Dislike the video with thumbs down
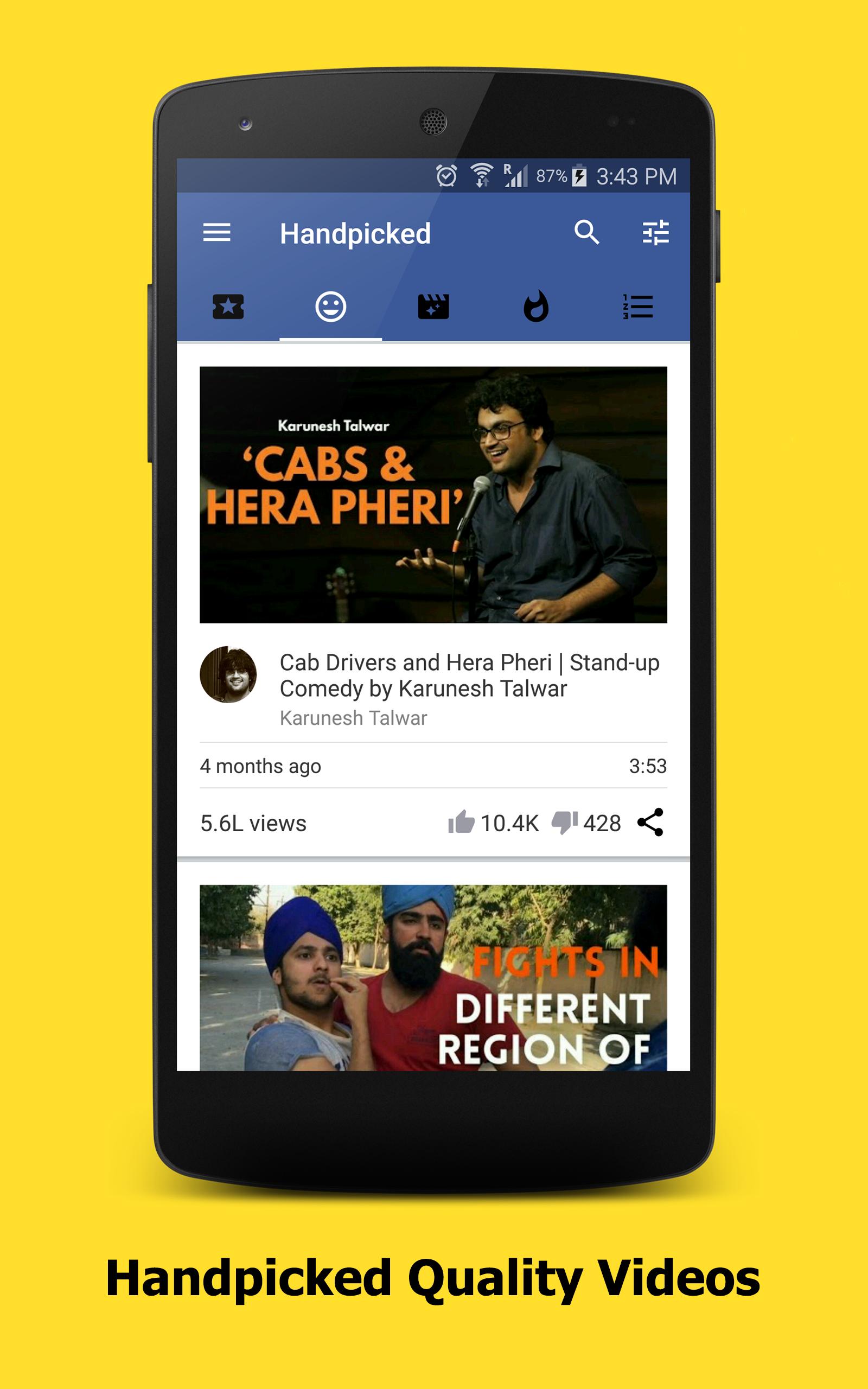Image resolution: width=868 pixels, height=1389 pixels. coord(564,823)
